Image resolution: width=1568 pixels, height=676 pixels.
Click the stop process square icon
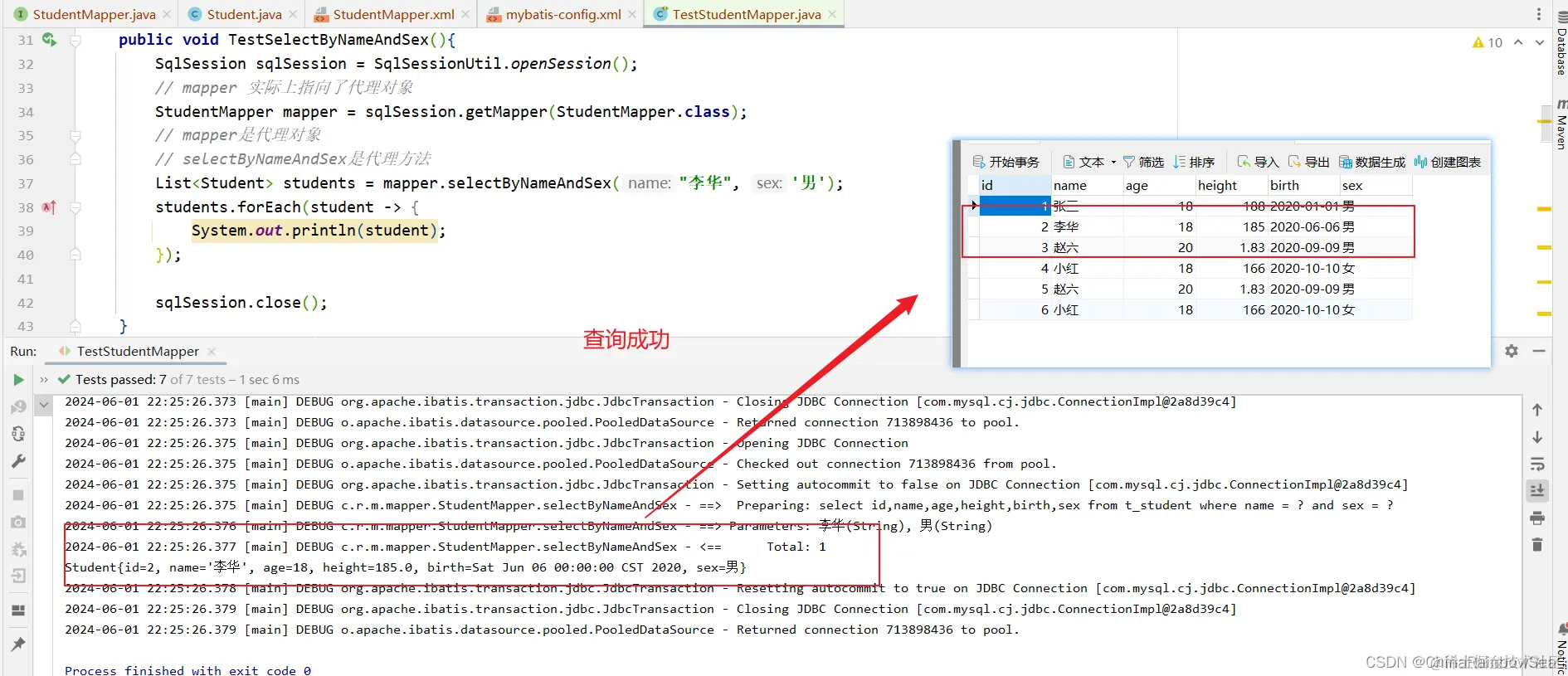click(x=18, y=495)
